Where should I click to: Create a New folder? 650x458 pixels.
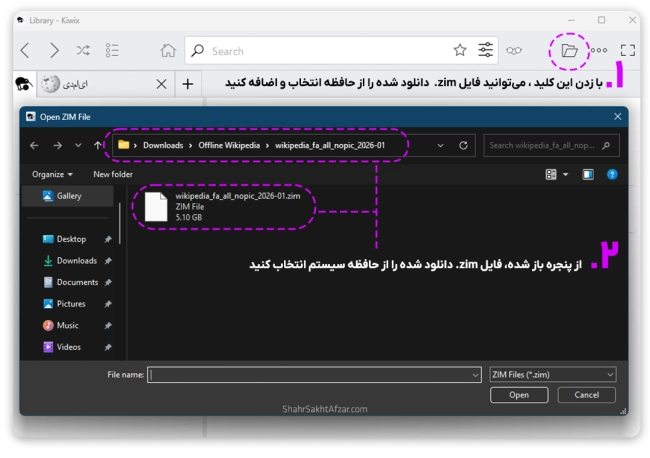(x=113, y=174)
